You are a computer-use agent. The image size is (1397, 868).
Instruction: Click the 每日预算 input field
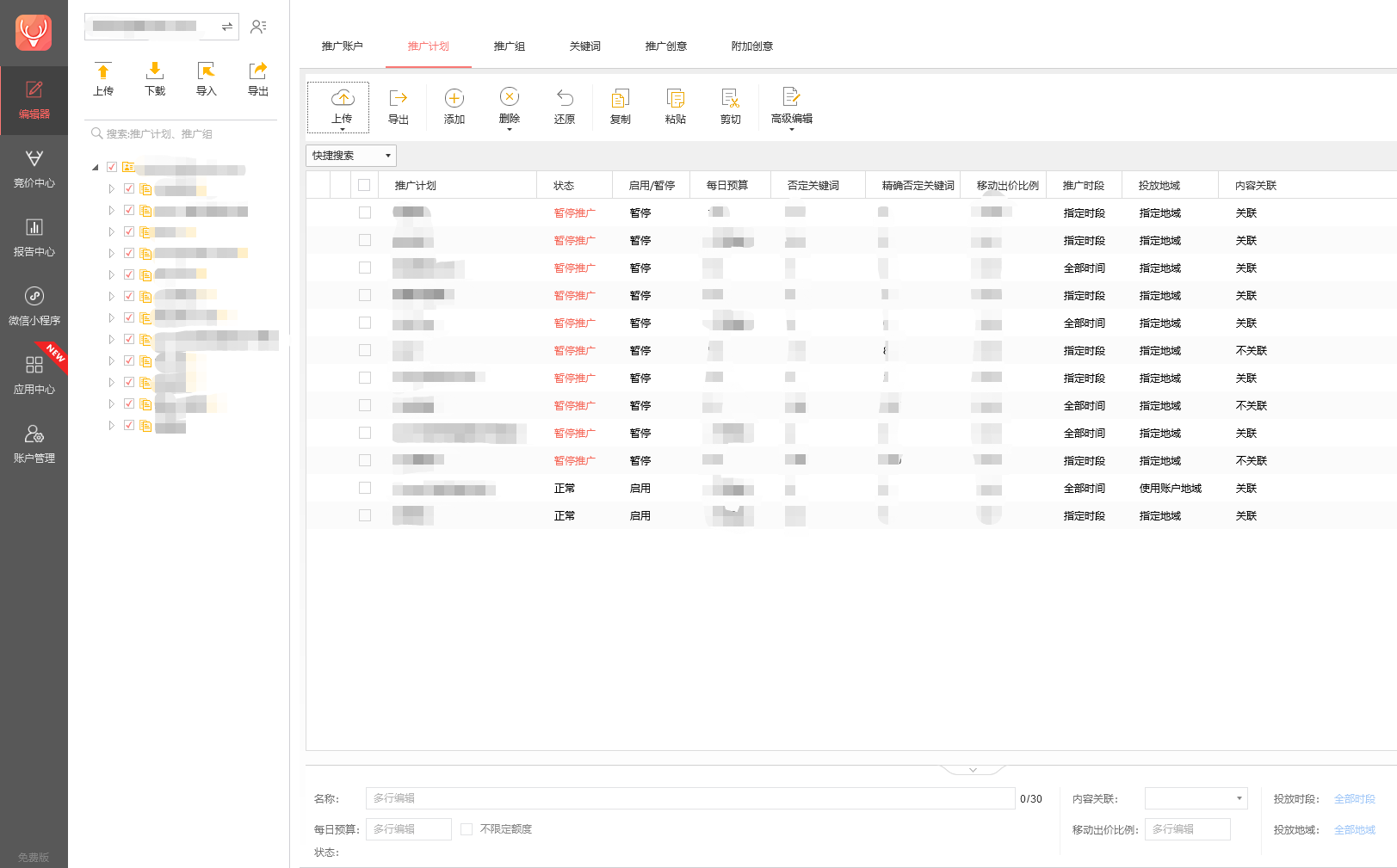click(409, 829)
